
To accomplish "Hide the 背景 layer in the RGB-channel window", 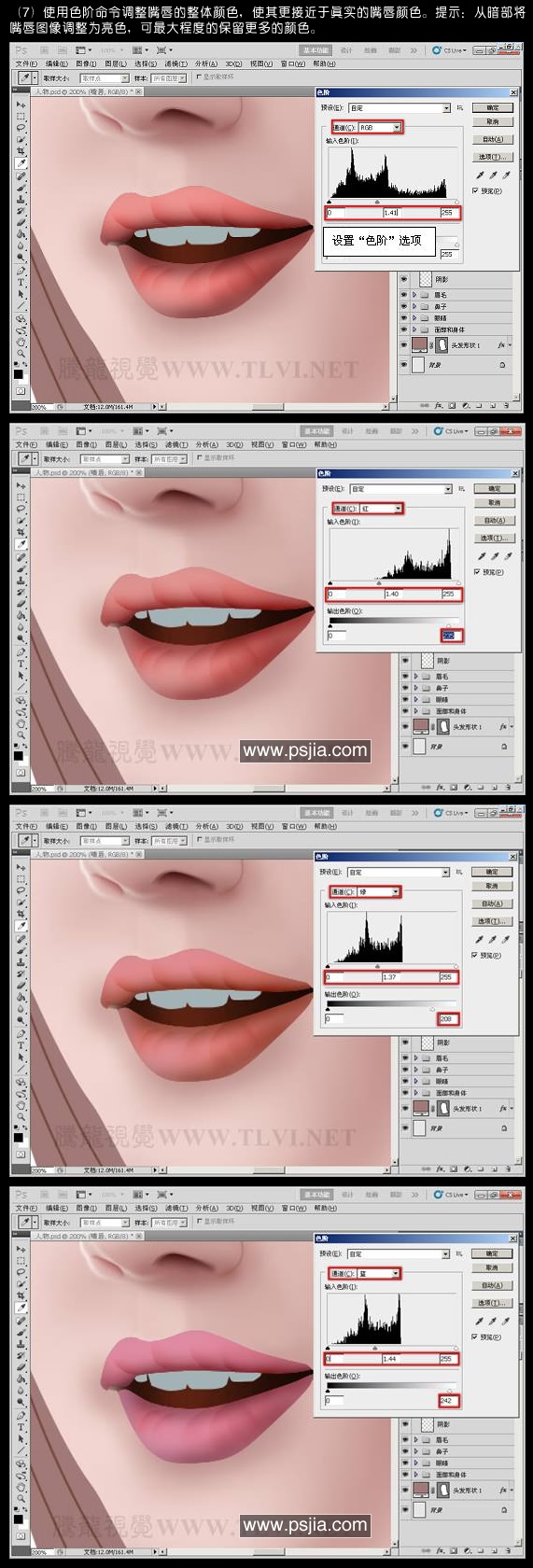I will coord(404,365).
